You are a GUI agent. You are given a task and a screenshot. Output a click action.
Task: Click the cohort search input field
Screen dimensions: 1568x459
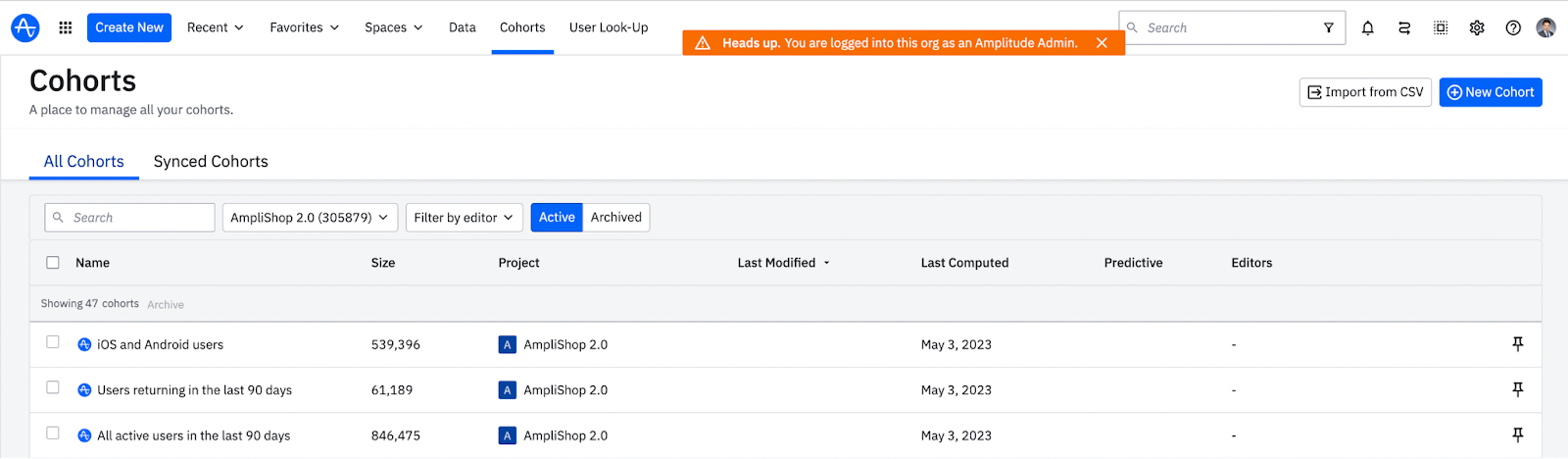pos(129,218)
